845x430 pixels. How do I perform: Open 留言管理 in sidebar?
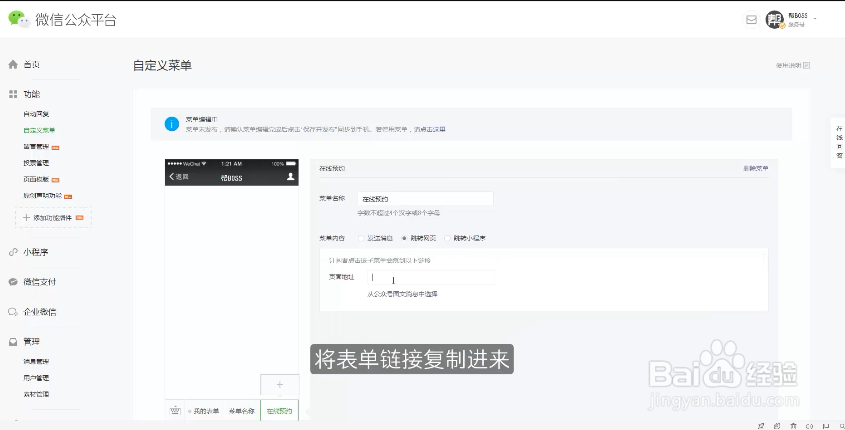click(x=36, y=147)
